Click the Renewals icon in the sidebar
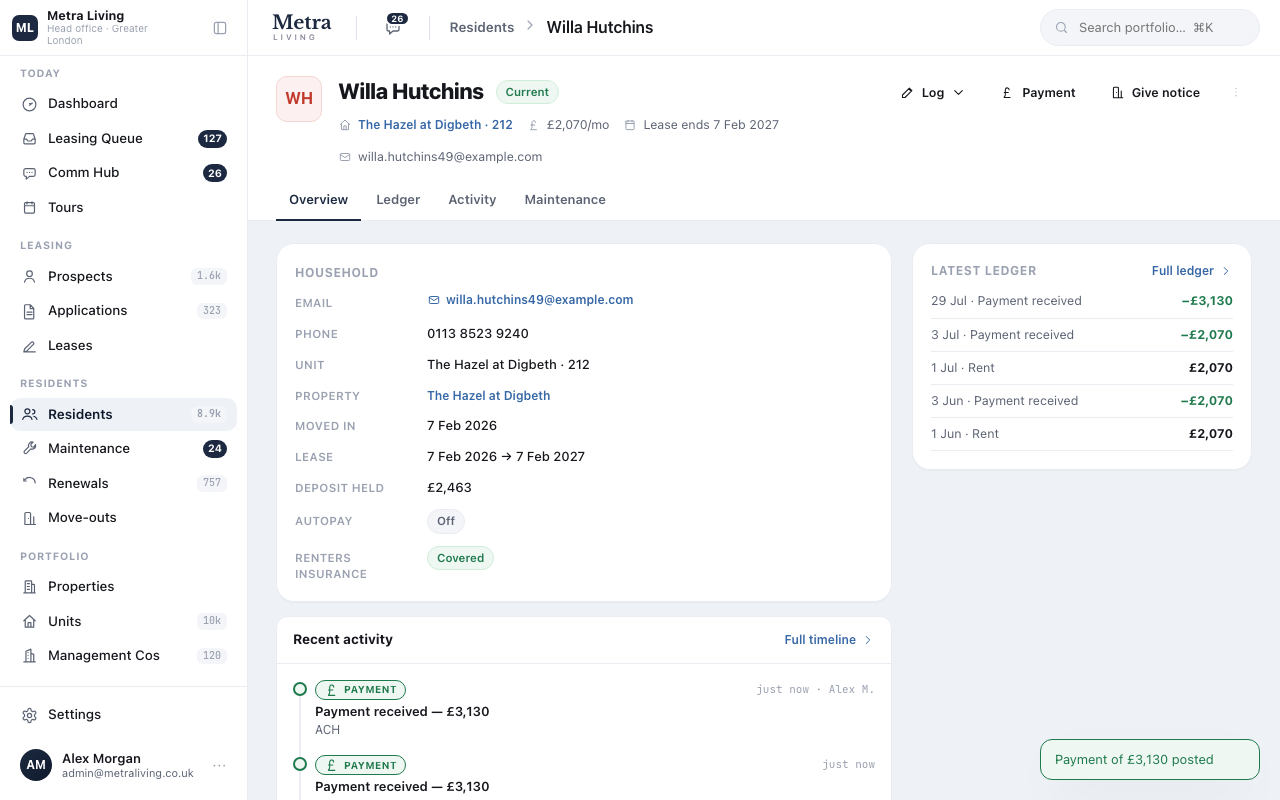 [30, 483]
